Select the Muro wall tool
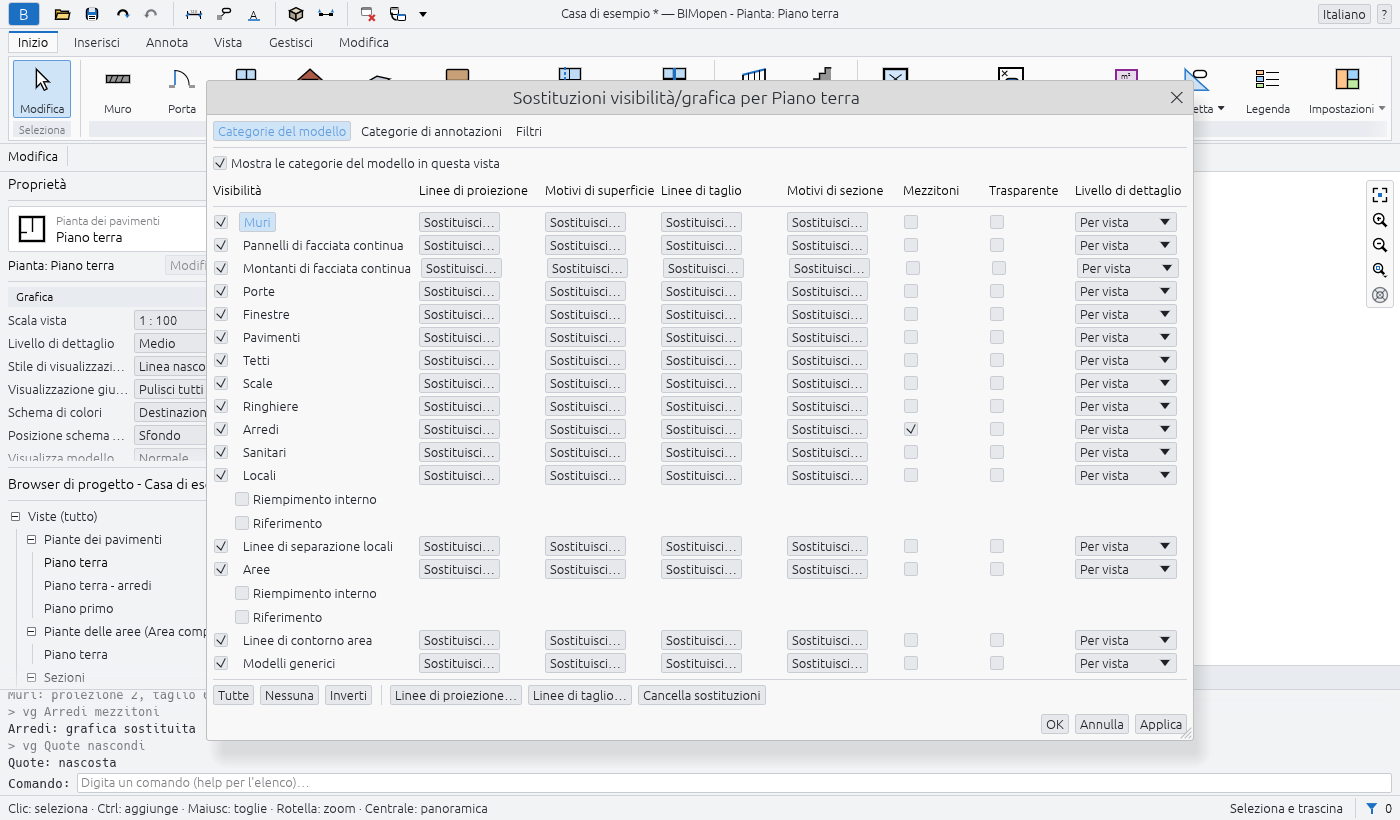The image size is (1400, 820). point(118,90)
